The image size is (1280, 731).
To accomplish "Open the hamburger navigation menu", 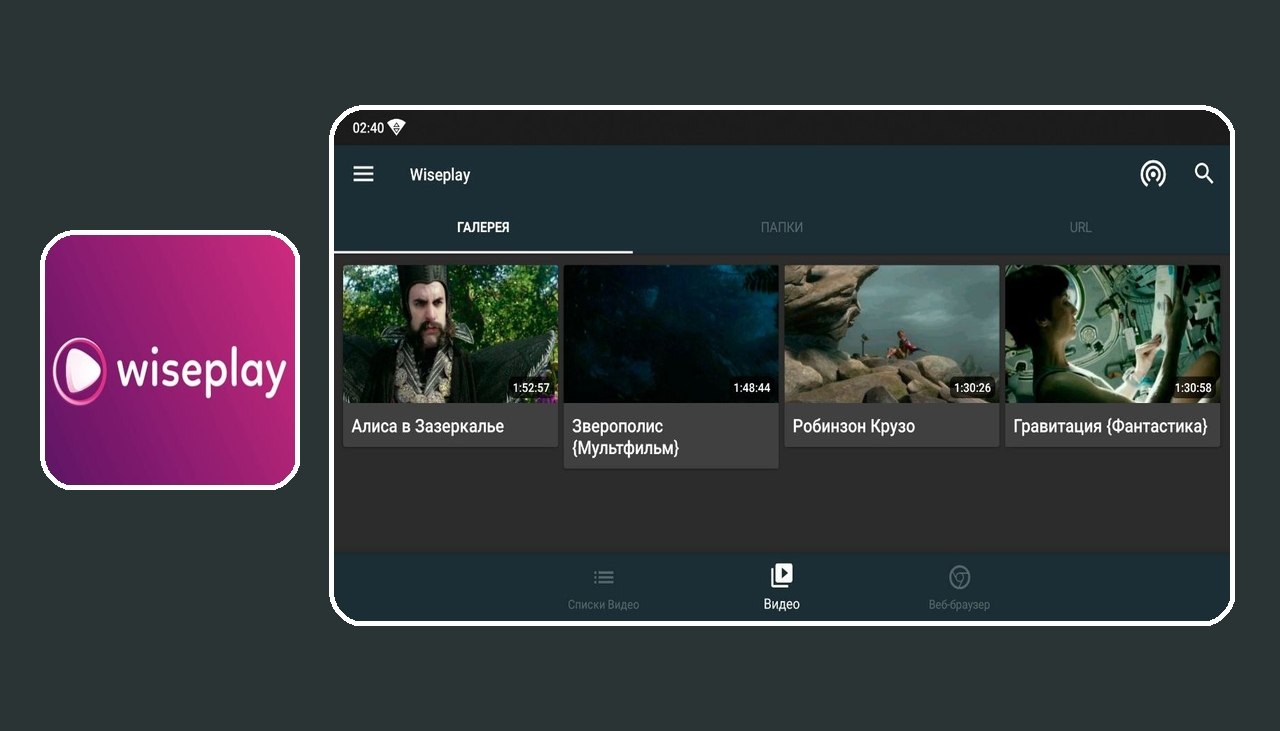I will tap(363, 174).
